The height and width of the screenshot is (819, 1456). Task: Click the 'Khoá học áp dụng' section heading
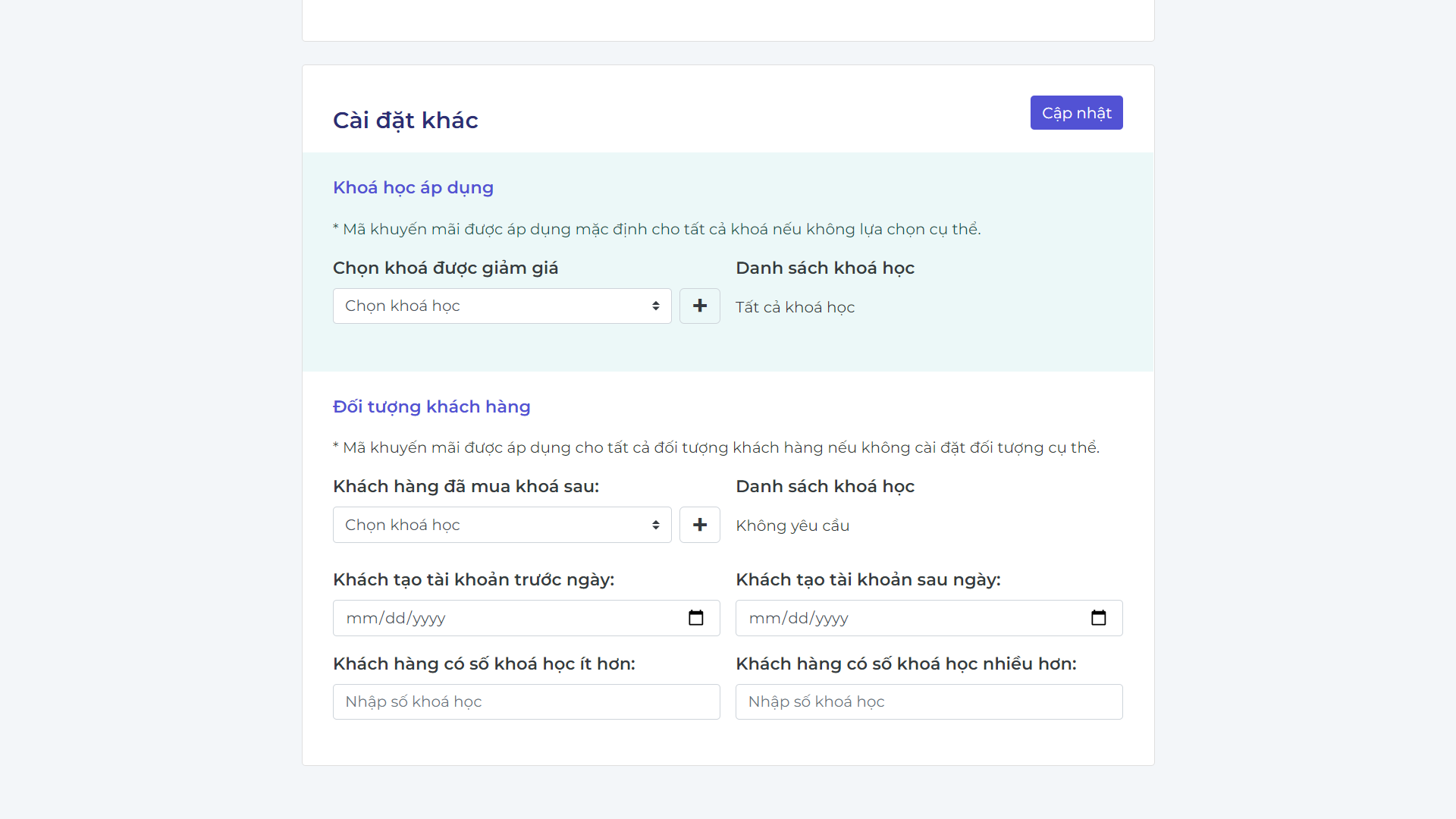coord(413,187)
